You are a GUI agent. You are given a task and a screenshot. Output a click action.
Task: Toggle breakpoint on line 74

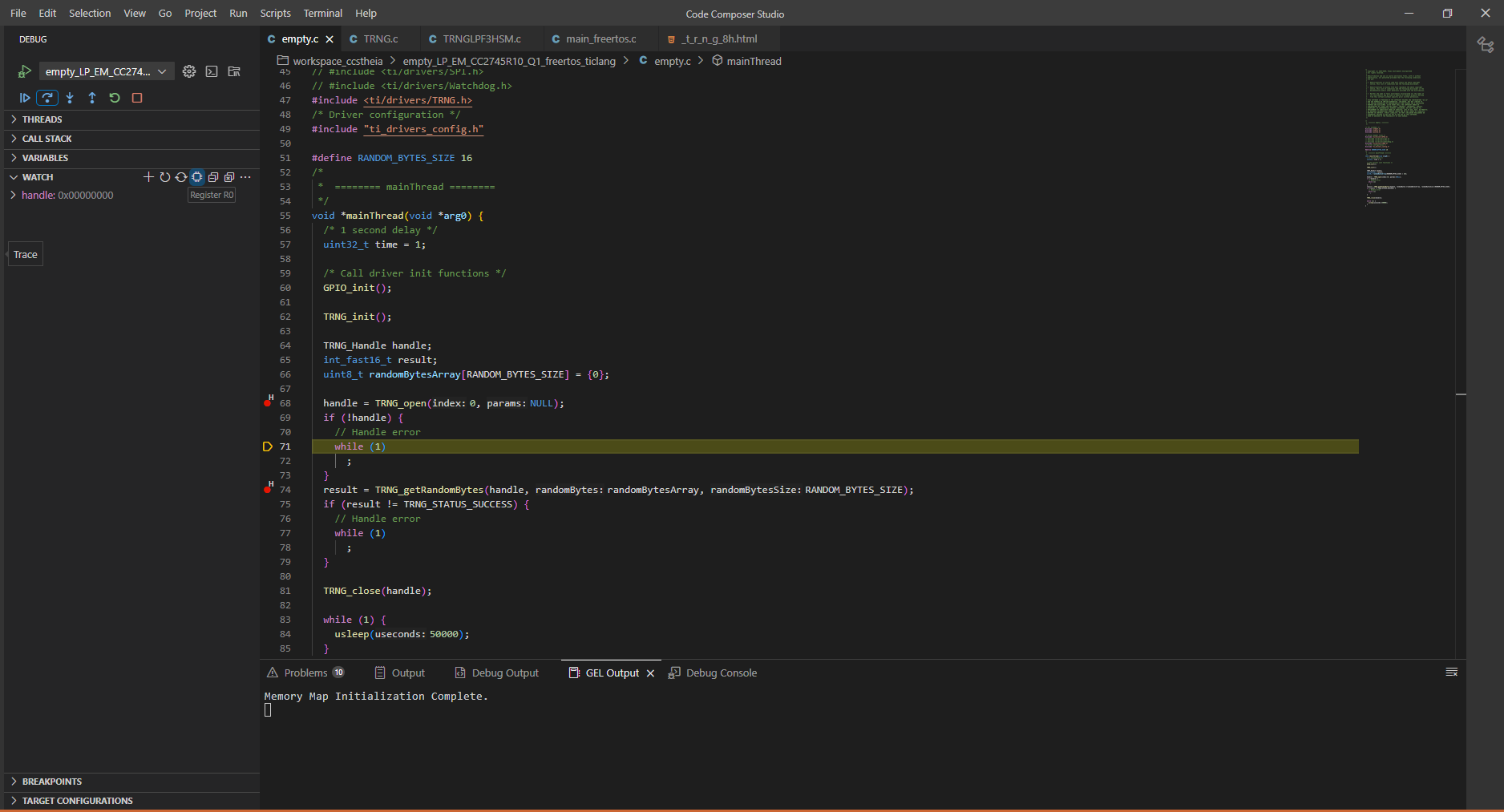pyautogui.click(x=267, y=490)
